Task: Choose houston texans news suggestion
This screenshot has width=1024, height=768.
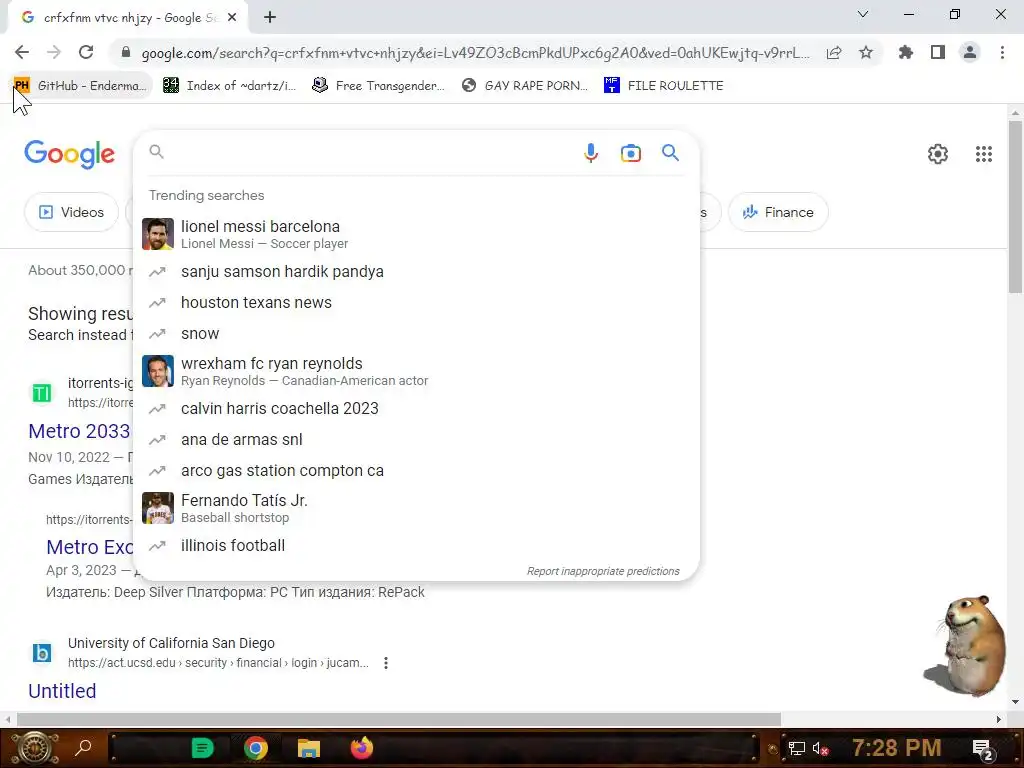Action: pyautogui.click(x=416, y=302)
